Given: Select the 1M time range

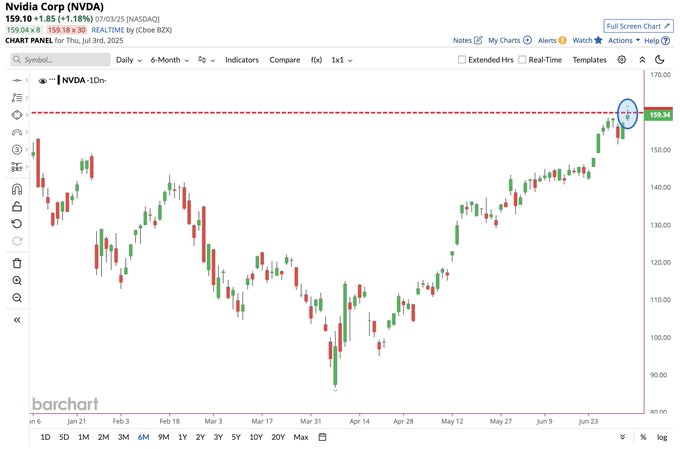Looking at the screenshot, I should (84, 437).
